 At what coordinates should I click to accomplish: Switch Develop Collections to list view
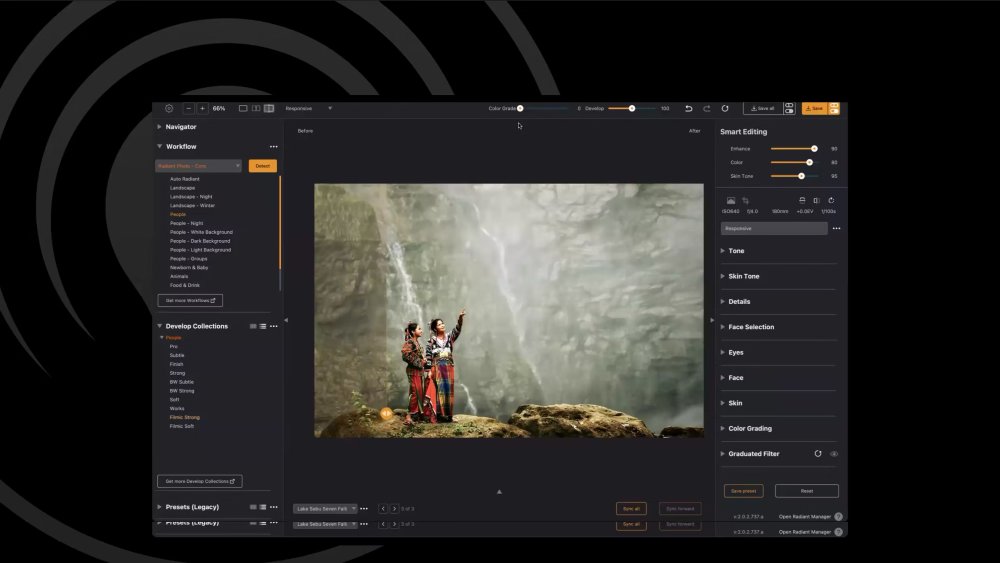tap(263, 326)
